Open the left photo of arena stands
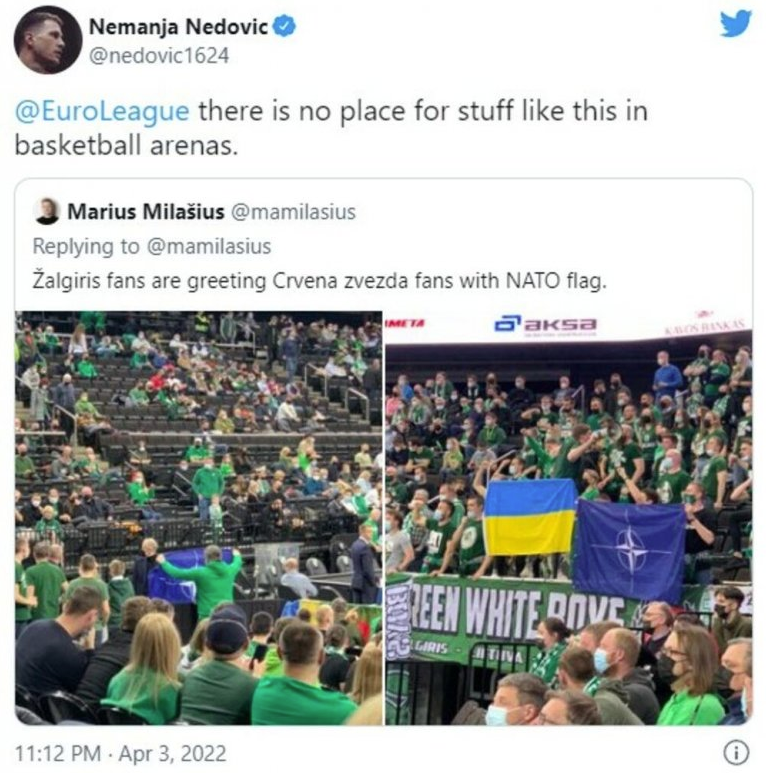This screenshot has width=766, height=773. pos(199,518)
